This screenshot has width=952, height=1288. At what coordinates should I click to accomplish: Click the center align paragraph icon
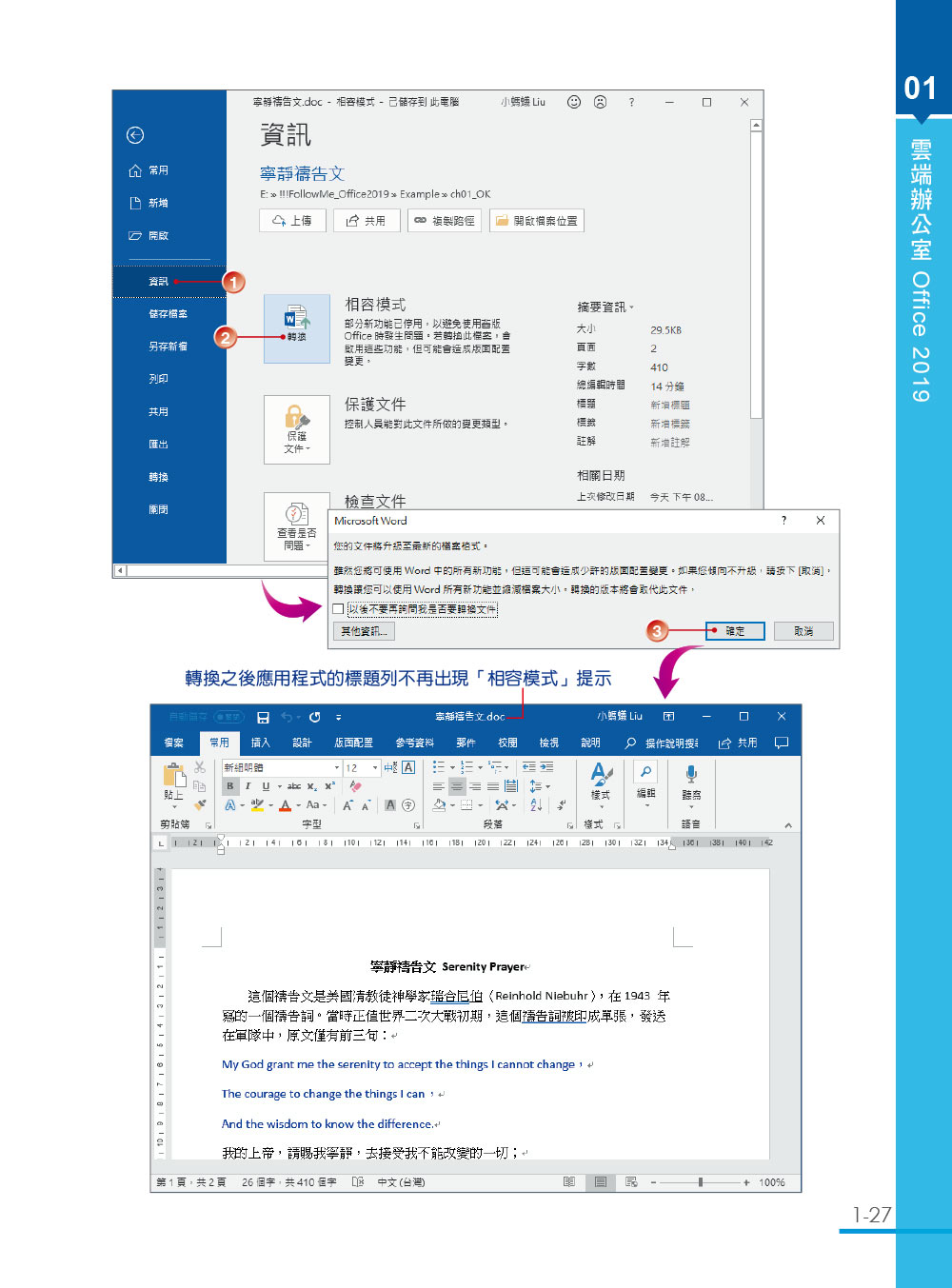[x=457, y=786]
